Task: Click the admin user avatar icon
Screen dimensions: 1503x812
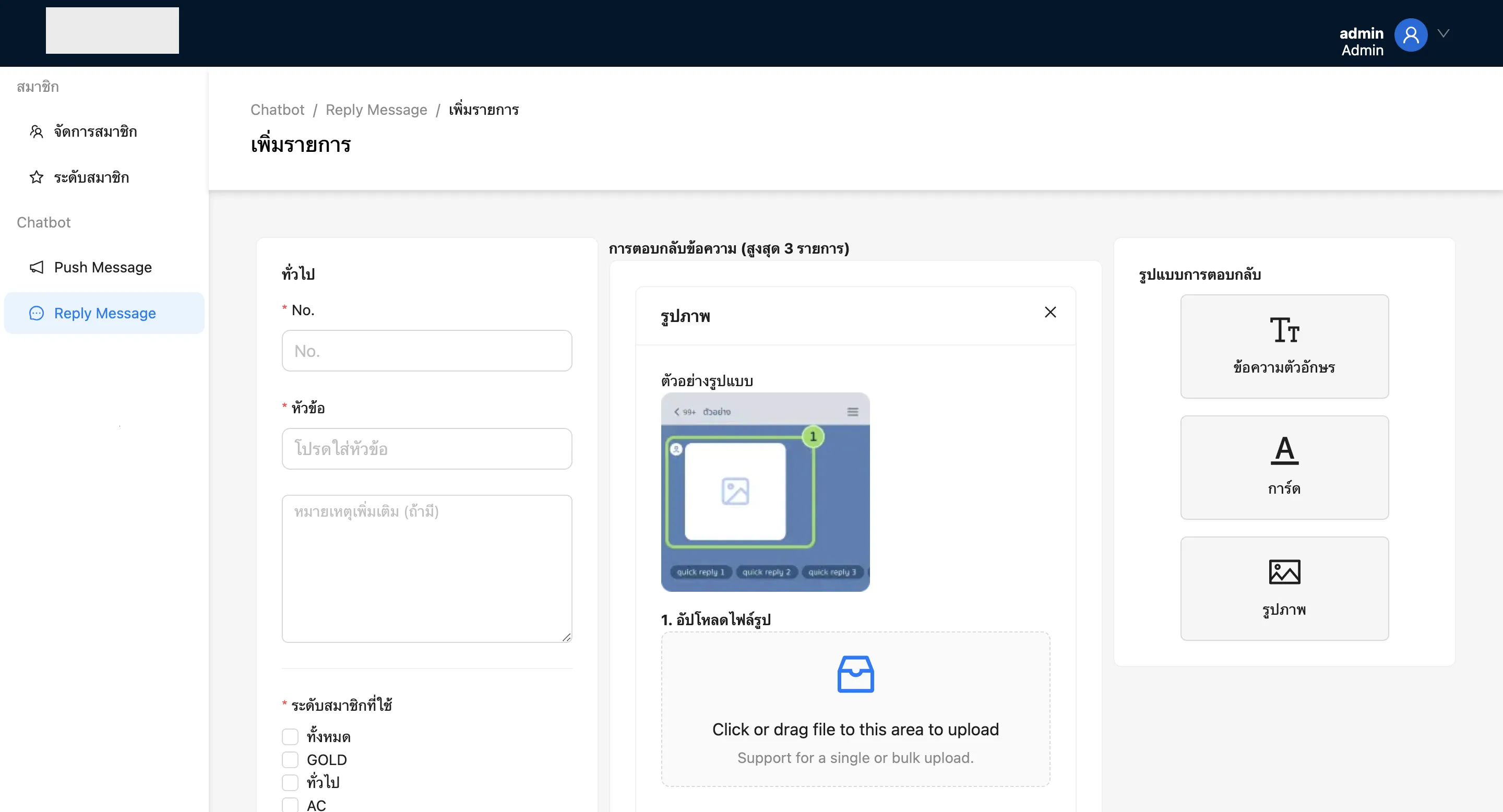Action: (x=1410, y=35)
